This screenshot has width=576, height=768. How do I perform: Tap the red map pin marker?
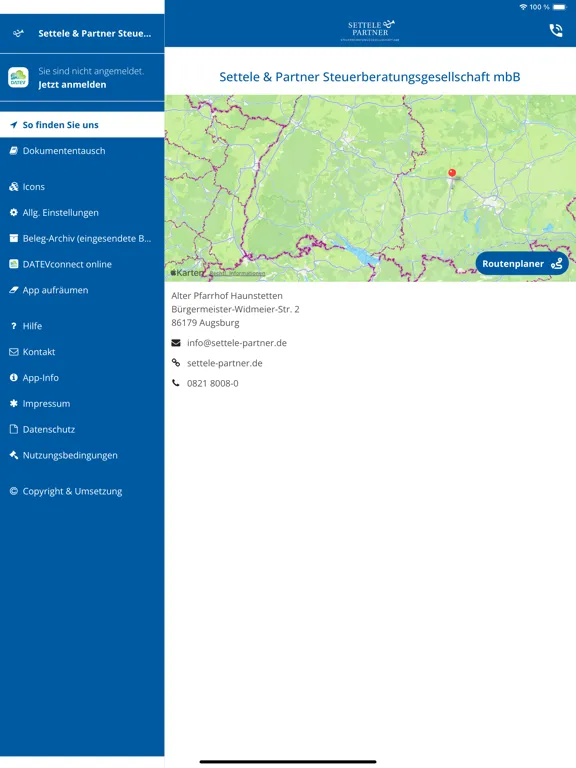452,173
